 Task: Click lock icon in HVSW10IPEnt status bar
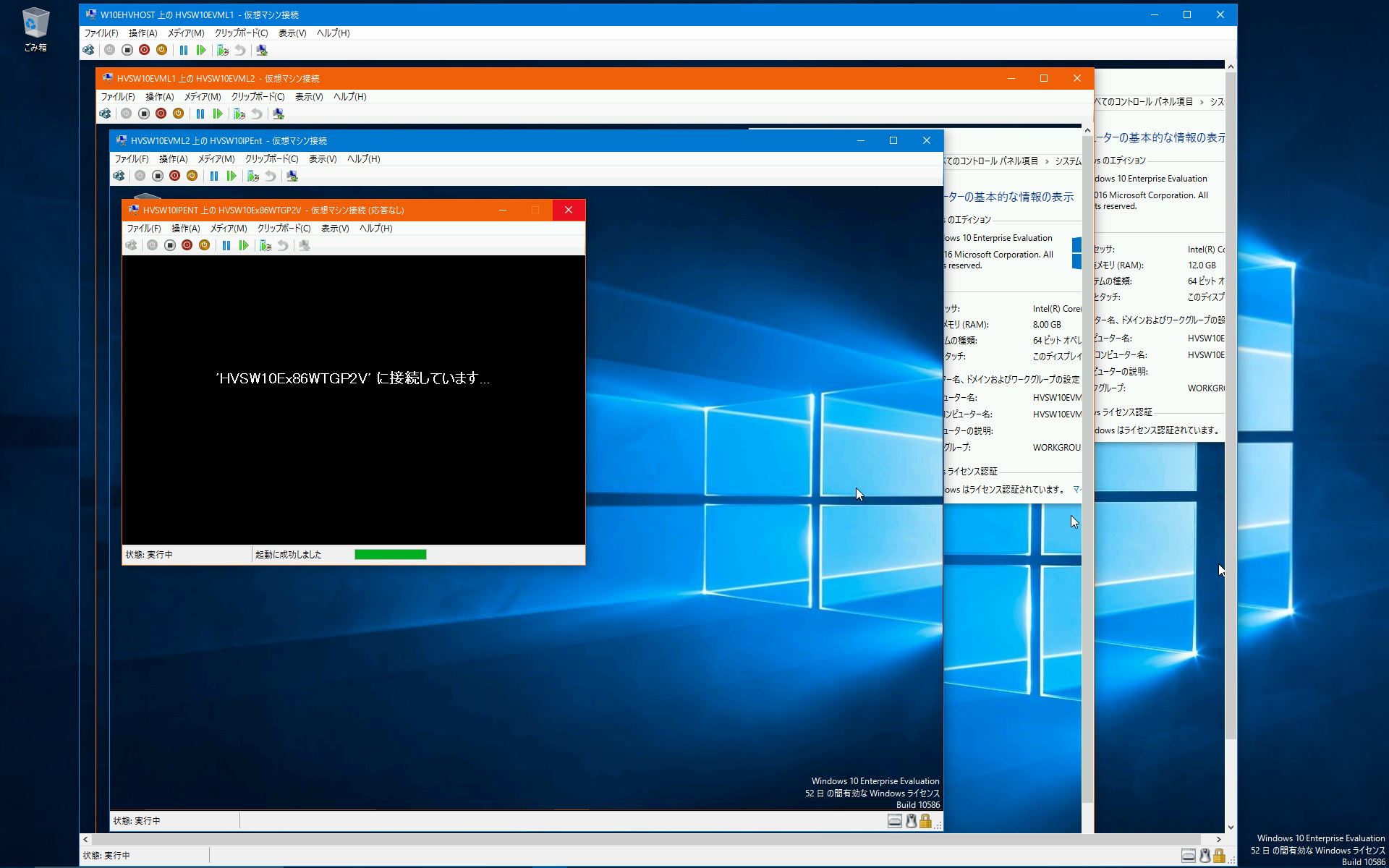pos(925,821)
